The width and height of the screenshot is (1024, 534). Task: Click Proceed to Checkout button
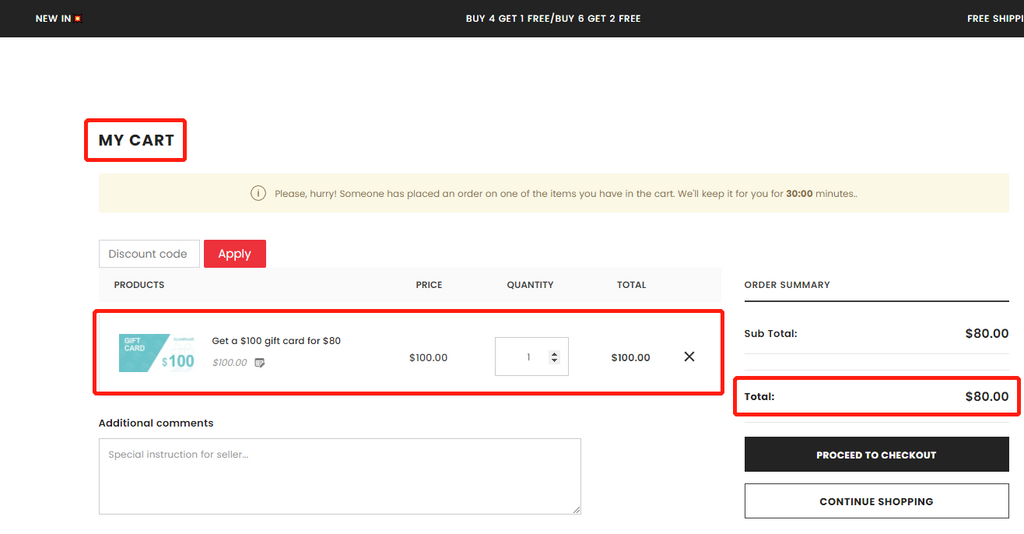pos(876,455)
